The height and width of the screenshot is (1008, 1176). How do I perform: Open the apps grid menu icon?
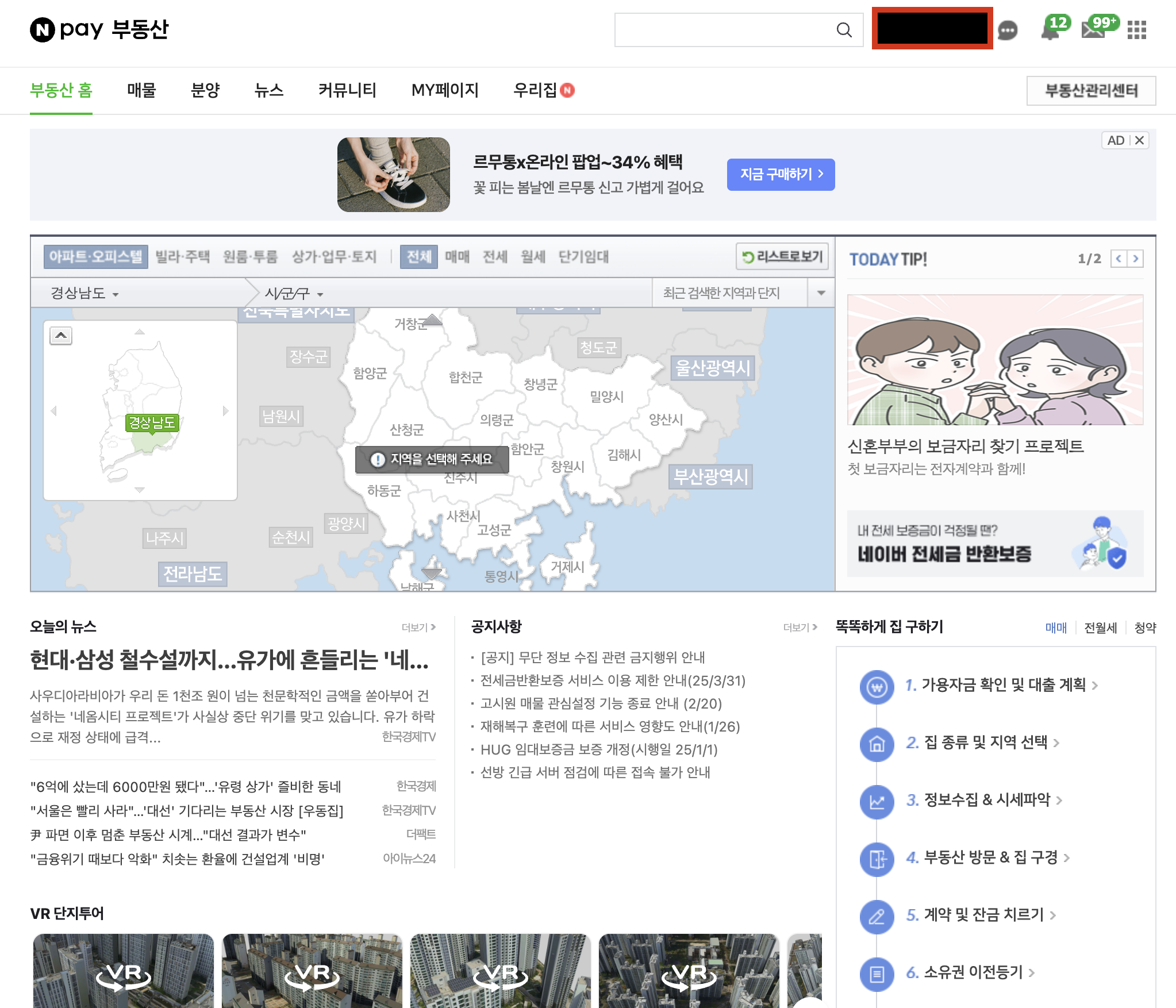1136,30
